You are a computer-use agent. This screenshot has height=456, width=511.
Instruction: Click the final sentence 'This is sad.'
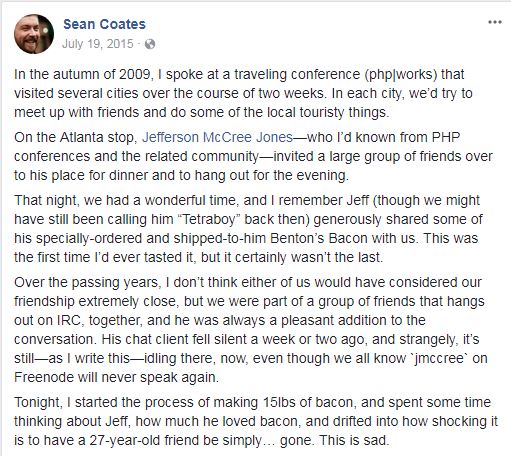(x=354, y=440)
